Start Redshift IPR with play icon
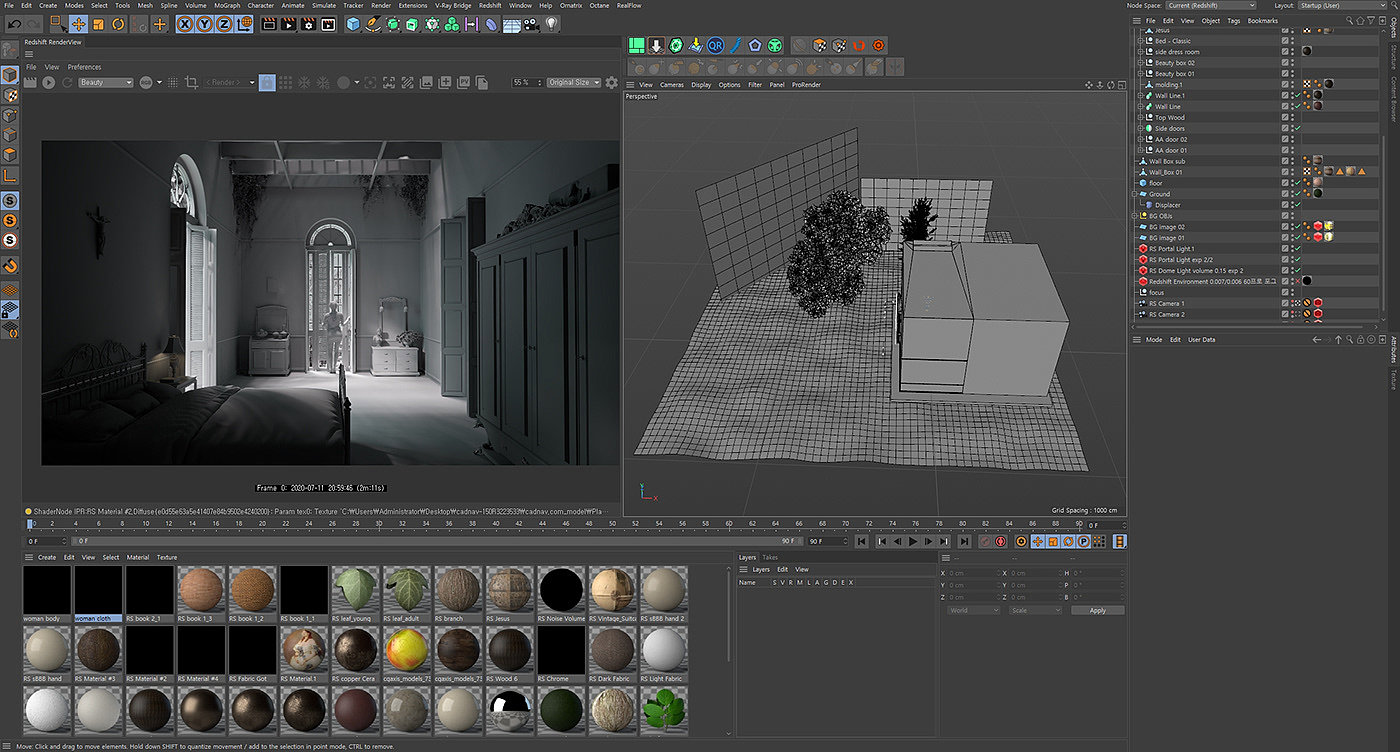Screen dimensions: 1400x752 click(x=48, y=82)
